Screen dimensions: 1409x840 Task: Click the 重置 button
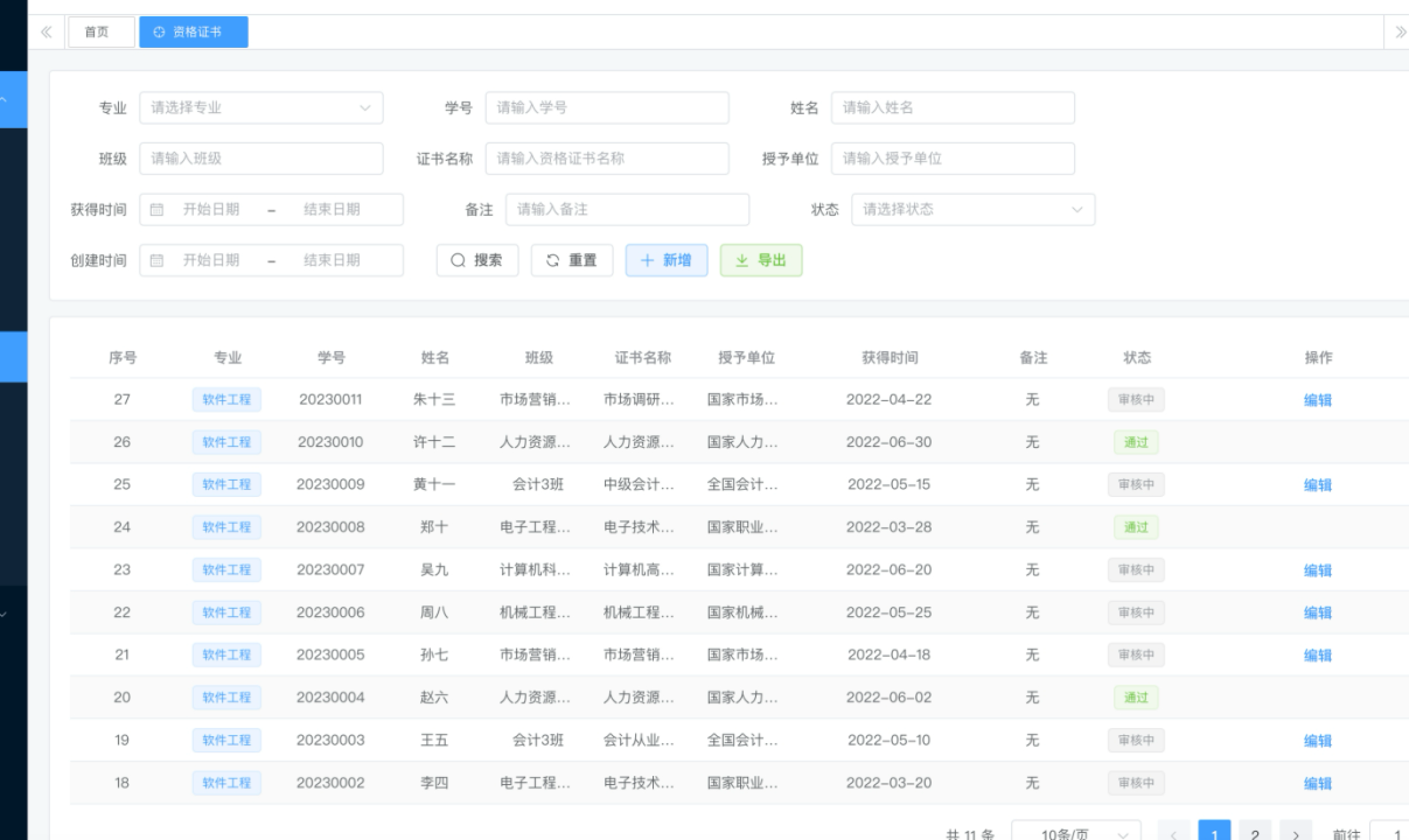(x=572, y=260)
